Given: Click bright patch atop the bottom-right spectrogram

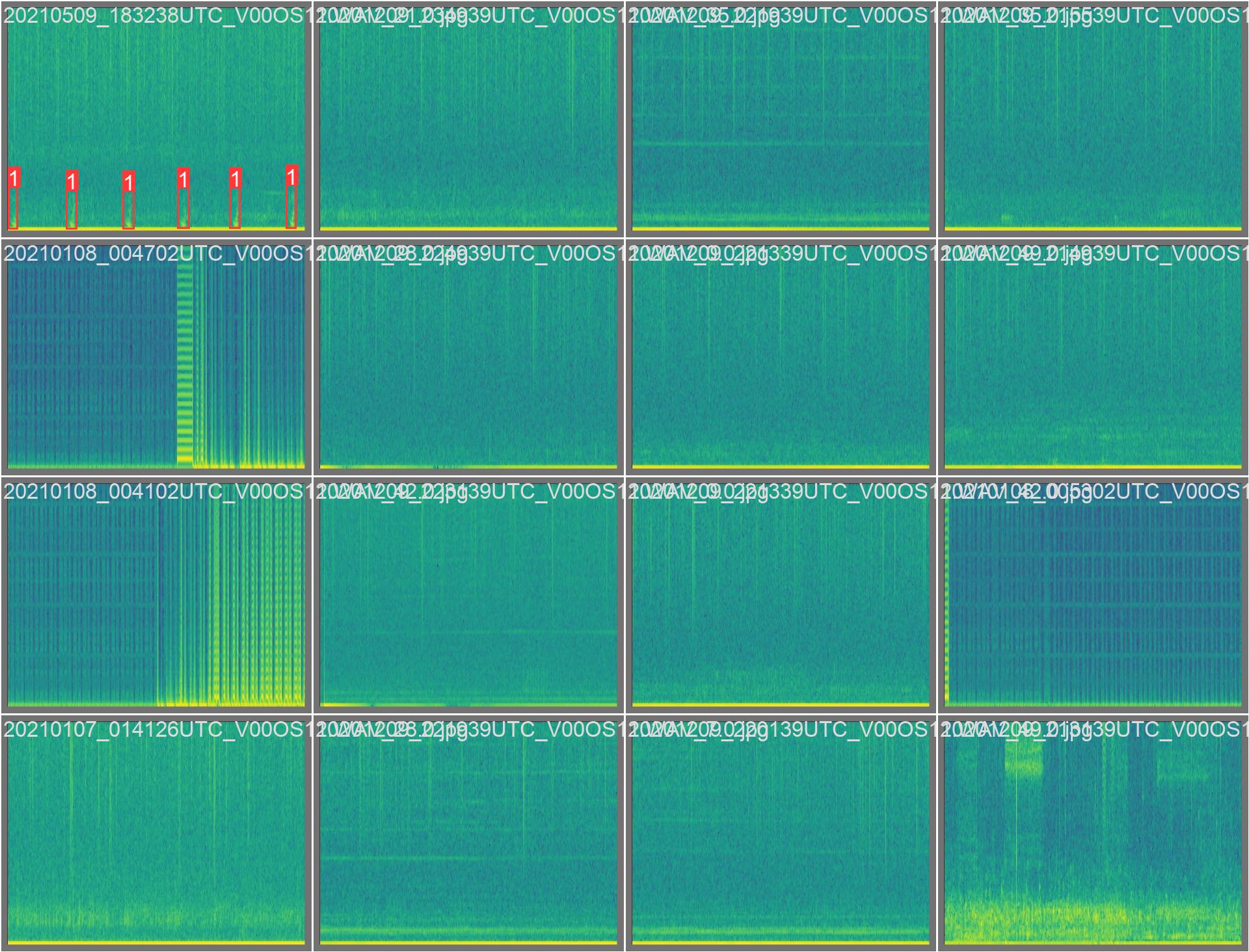Looking at the screenshot, I should (x=1024, y=760).
